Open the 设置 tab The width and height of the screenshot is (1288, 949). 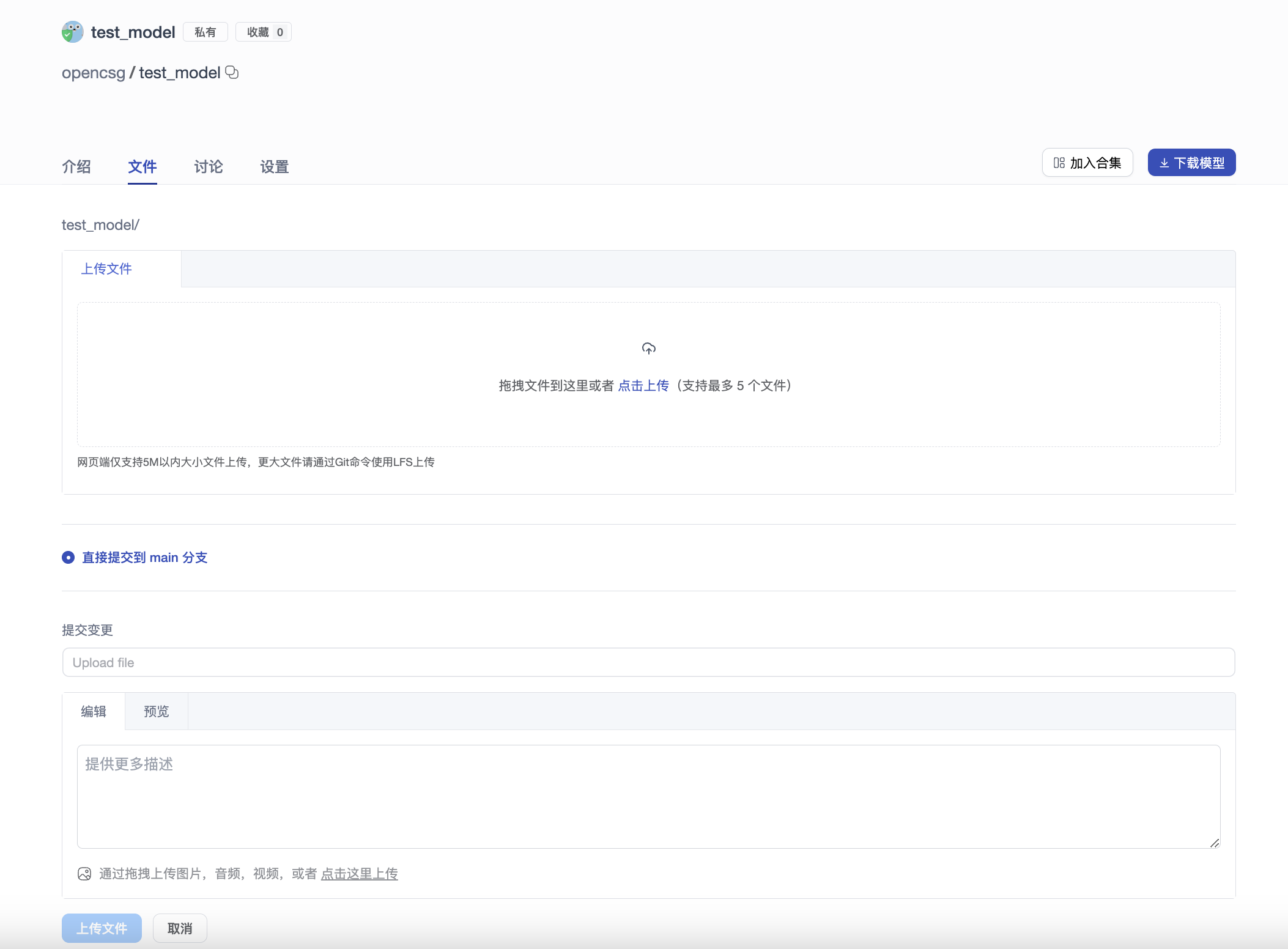pos(273,166)
